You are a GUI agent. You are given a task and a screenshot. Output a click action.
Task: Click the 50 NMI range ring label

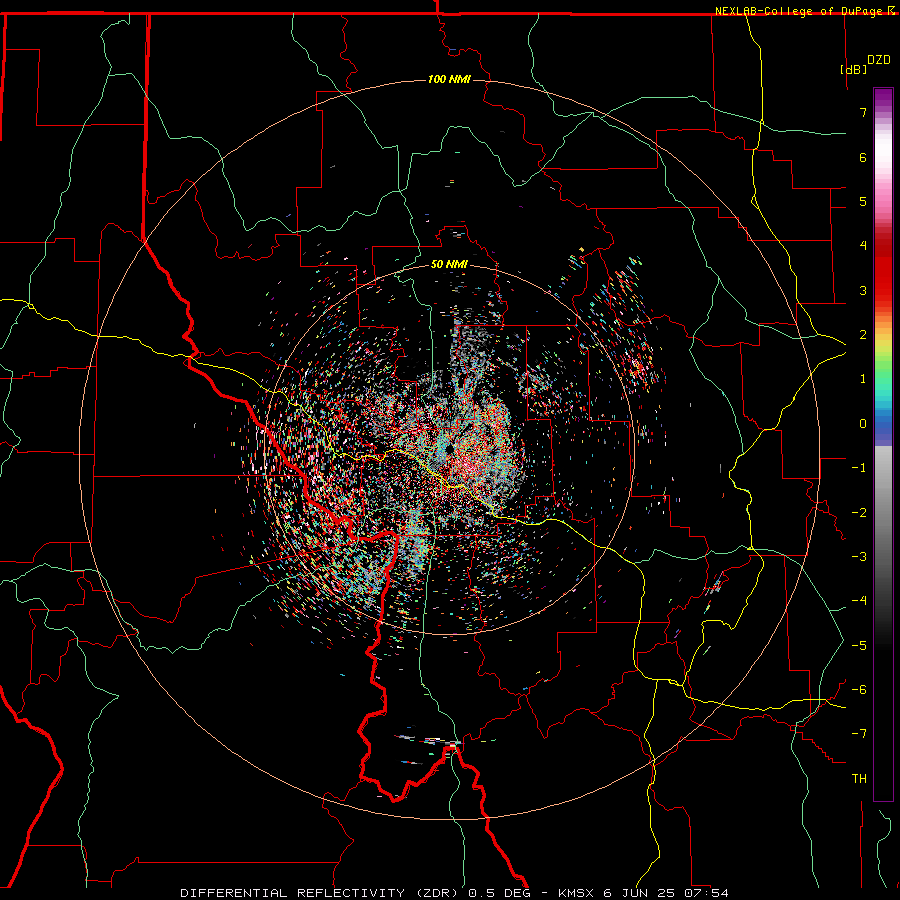(449, 264)
